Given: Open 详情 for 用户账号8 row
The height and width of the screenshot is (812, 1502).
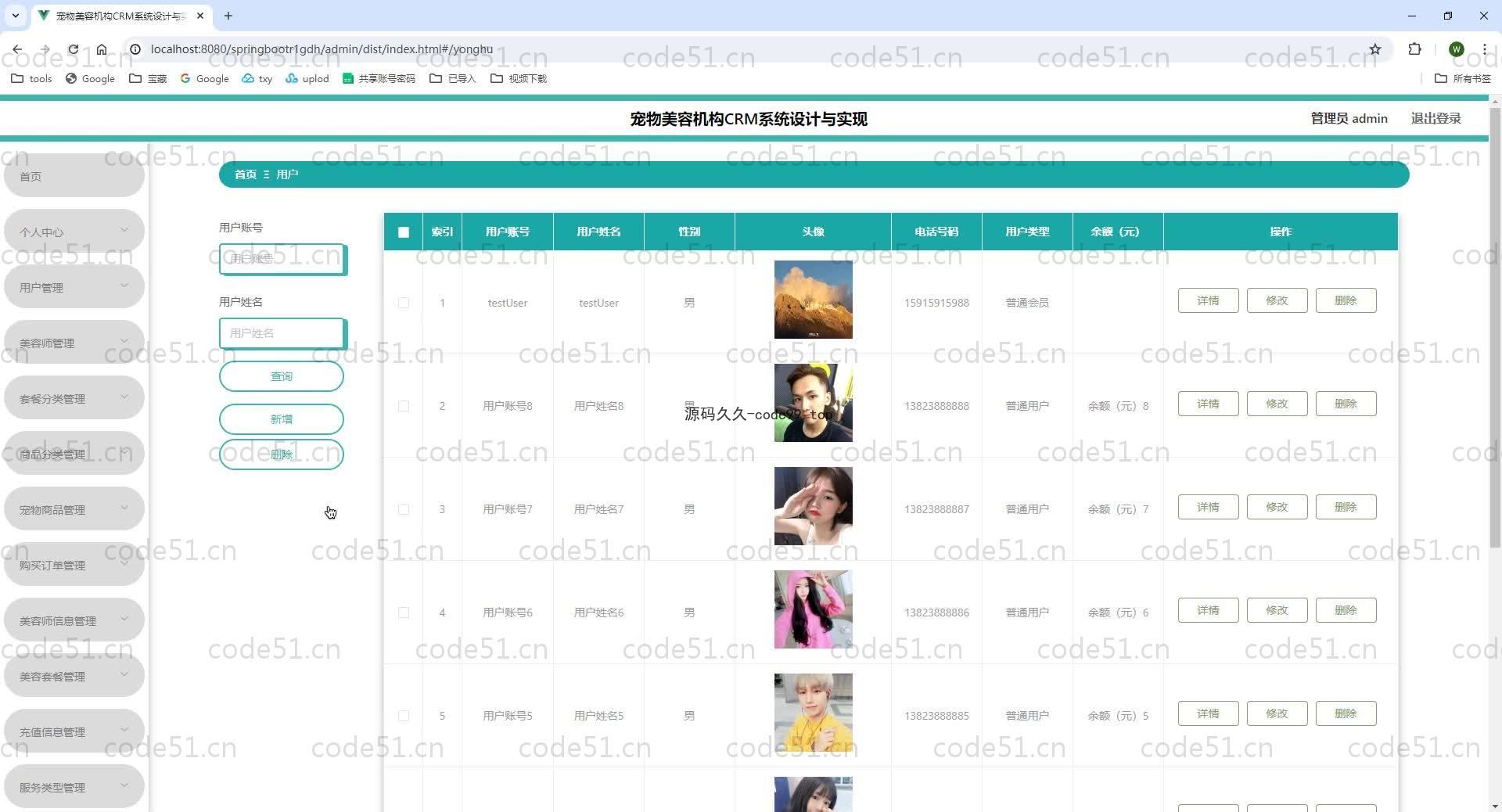Looking at the screenshot, I should tap(1208, 404).
